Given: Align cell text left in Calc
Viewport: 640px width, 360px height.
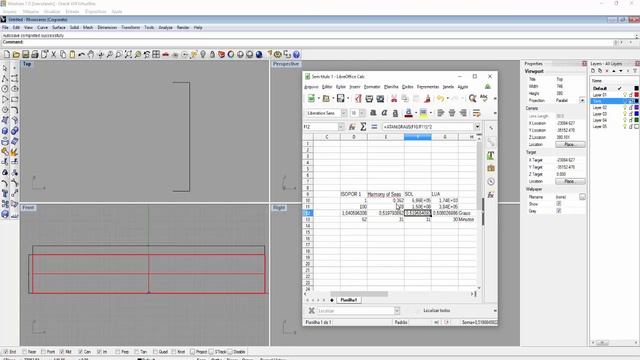Looking at the screenshot, I should [x=440, y=113].
